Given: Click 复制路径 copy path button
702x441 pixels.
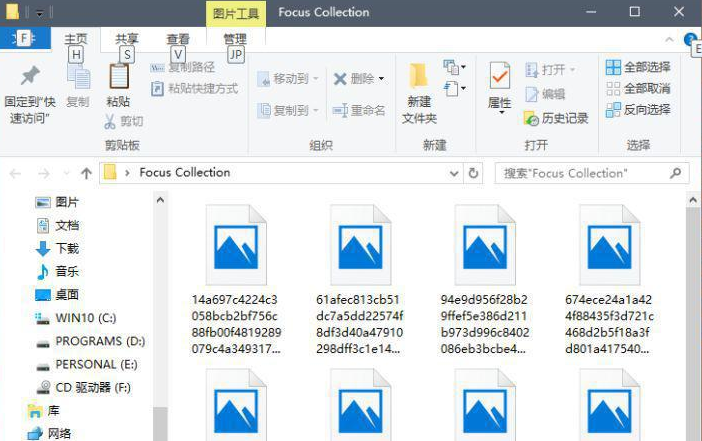Looking at the screenshot, I should (183, 68).
